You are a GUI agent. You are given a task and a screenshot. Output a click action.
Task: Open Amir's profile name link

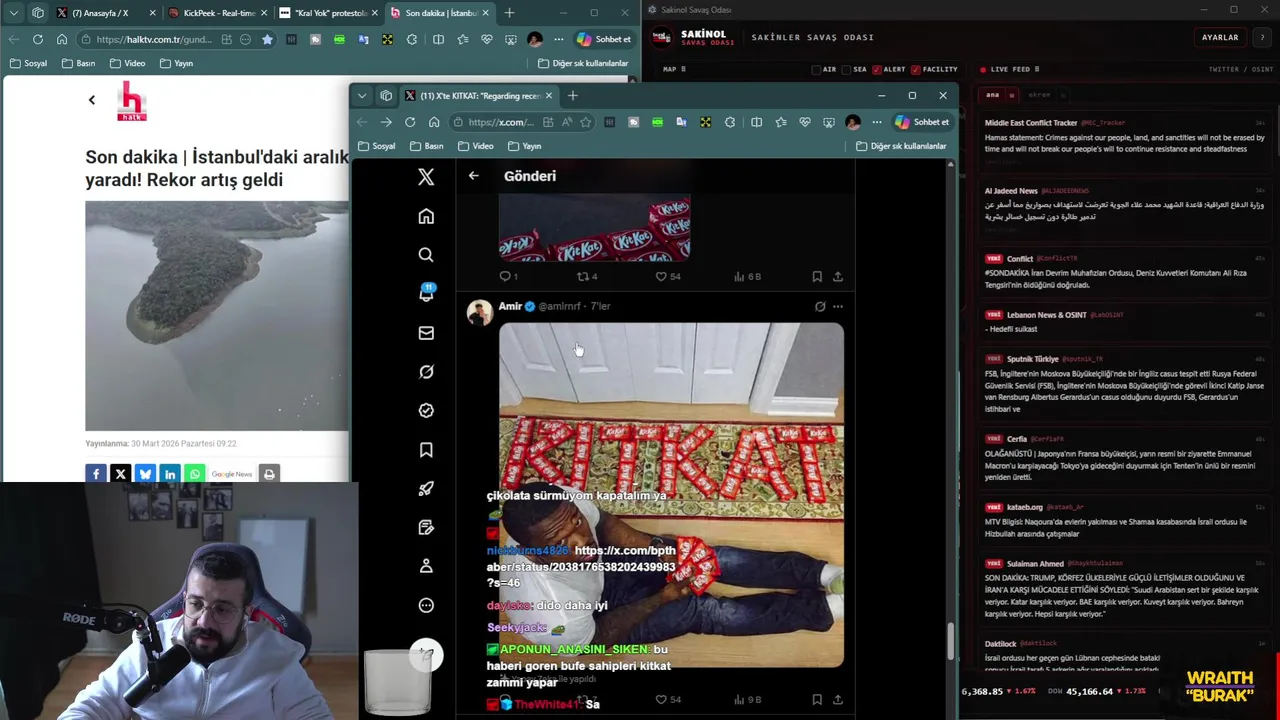(x=510, y=306)
